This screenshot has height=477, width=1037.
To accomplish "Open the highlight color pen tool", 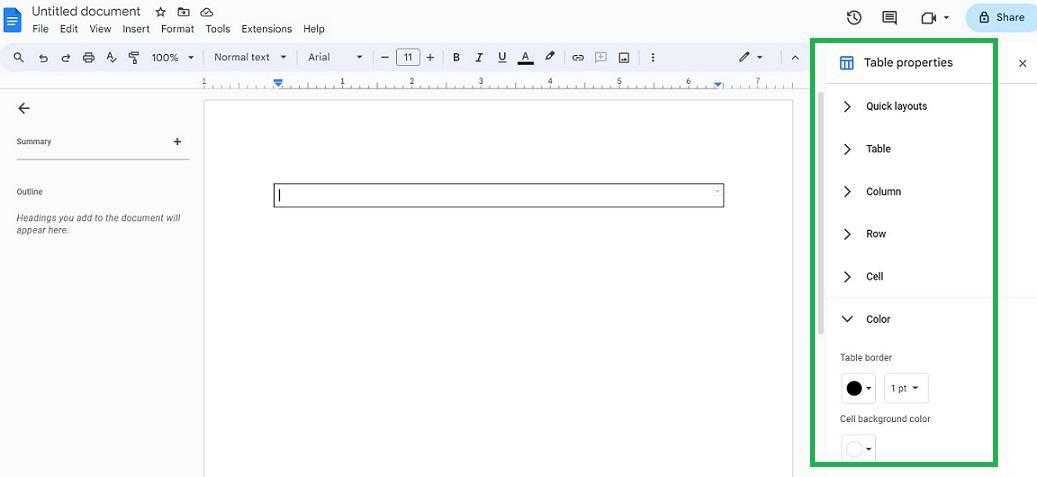I will [x=550, y=57].
